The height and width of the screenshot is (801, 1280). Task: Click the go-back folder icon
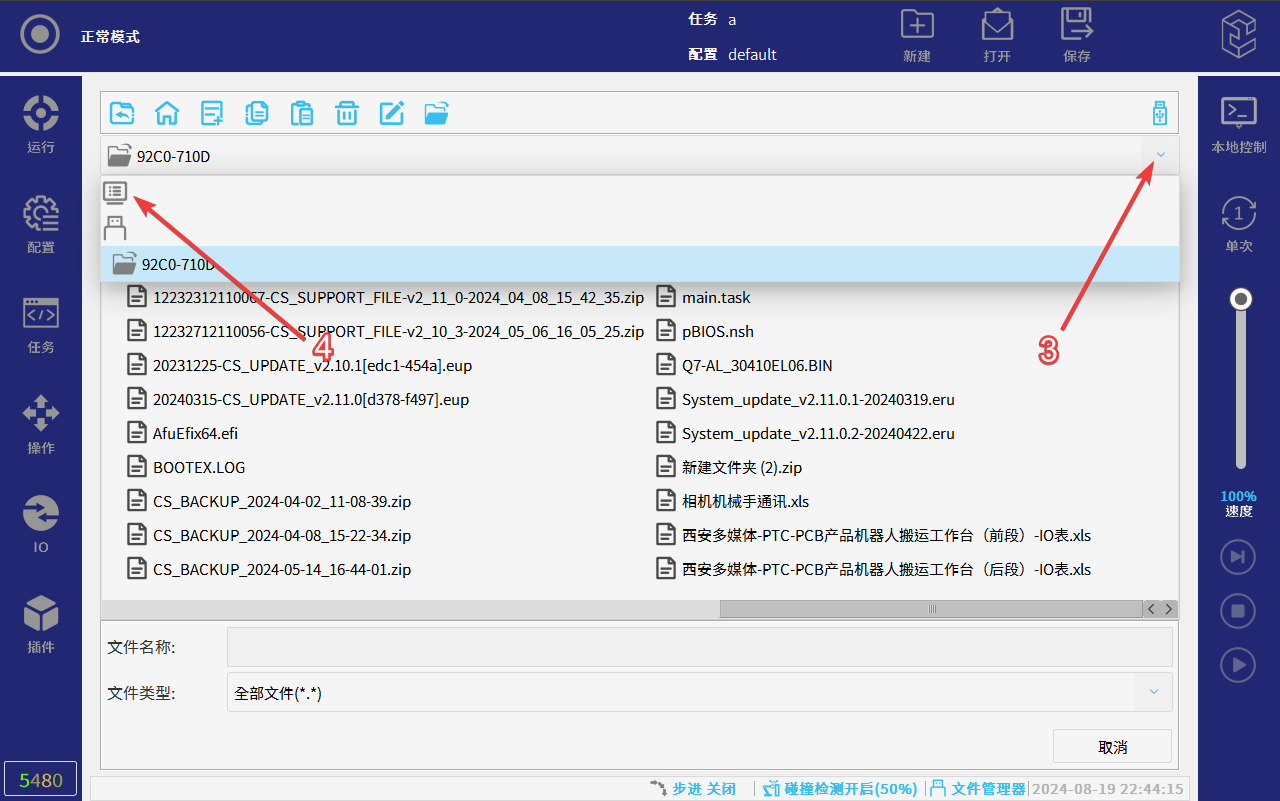pyautogui.click(x=122, y=113)
